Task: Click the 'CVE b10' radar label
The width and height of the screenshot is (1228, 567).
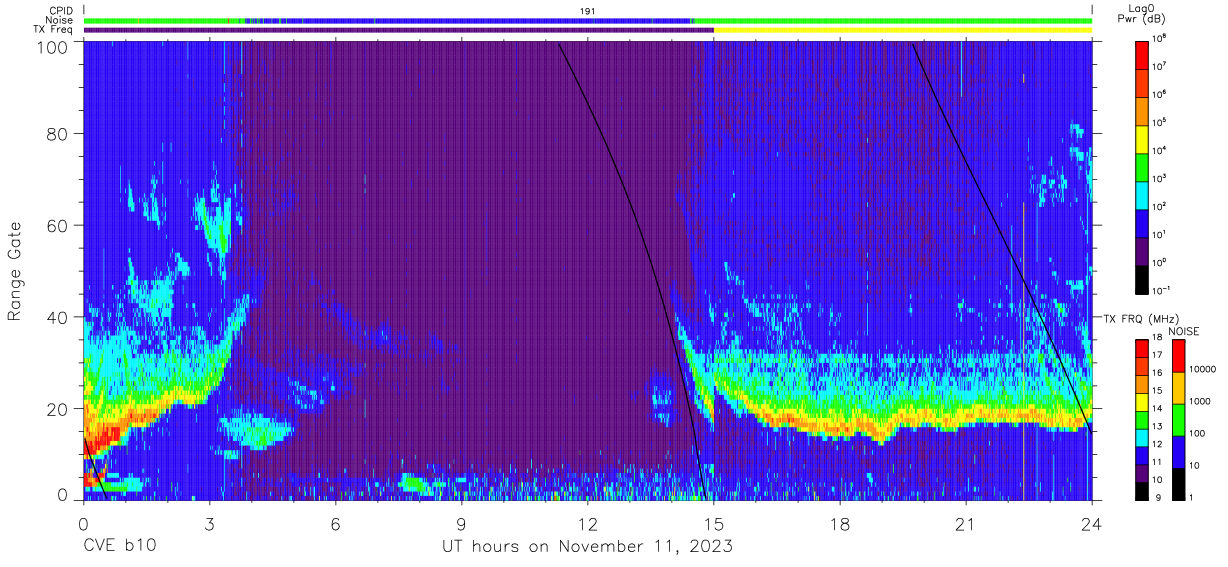Action: [x=119, y=547]
